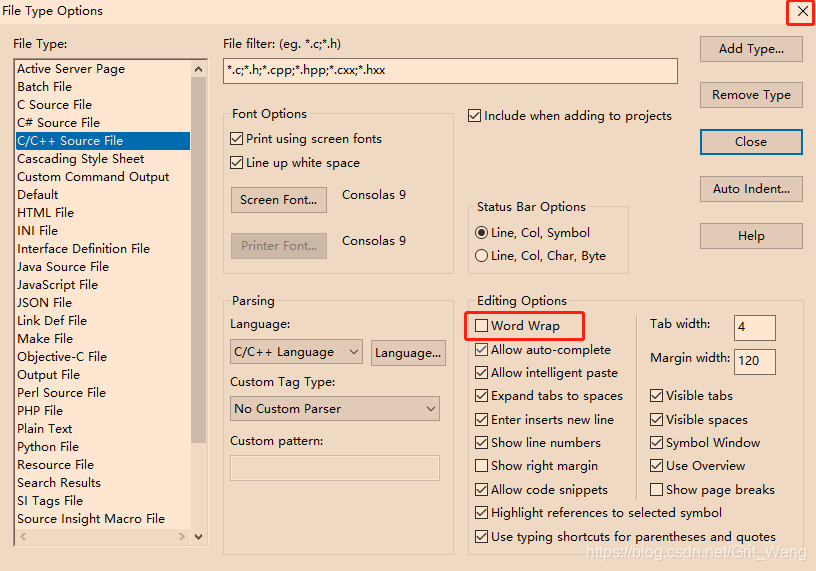Select Objective-C File type
The width and height of the screenshot is (816, 571).
tap(103, 357)
